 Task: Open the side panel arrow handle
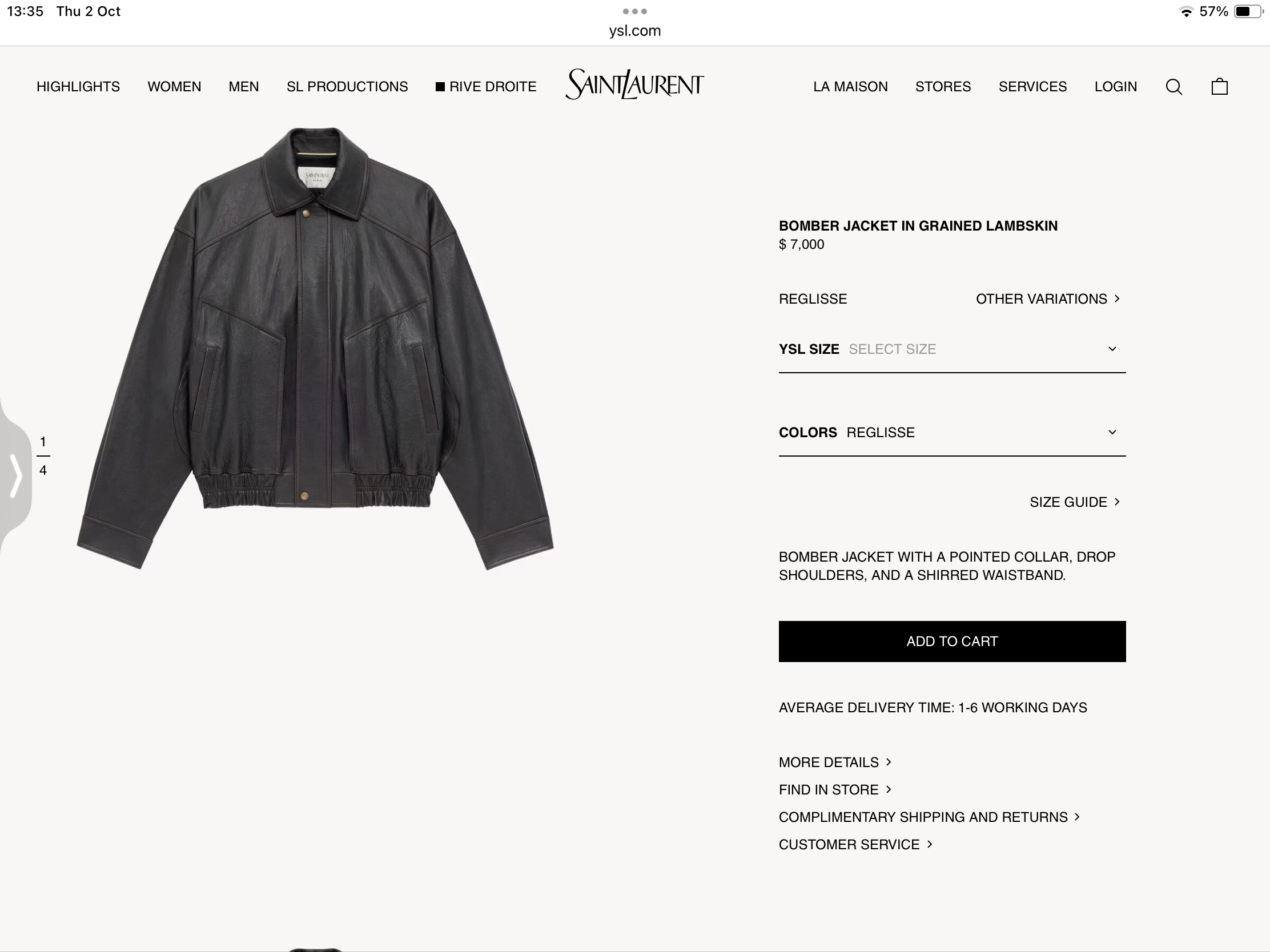[x=15, y=475]
